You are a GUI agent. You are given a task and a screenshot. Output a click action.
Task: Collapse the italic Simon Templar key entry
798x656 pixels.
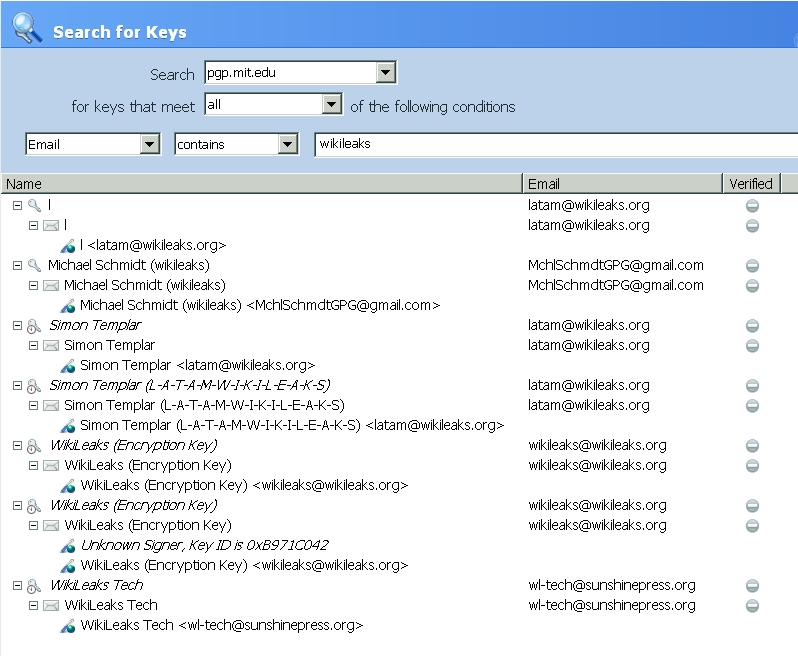pyautogui.click(x=17, y=325)
